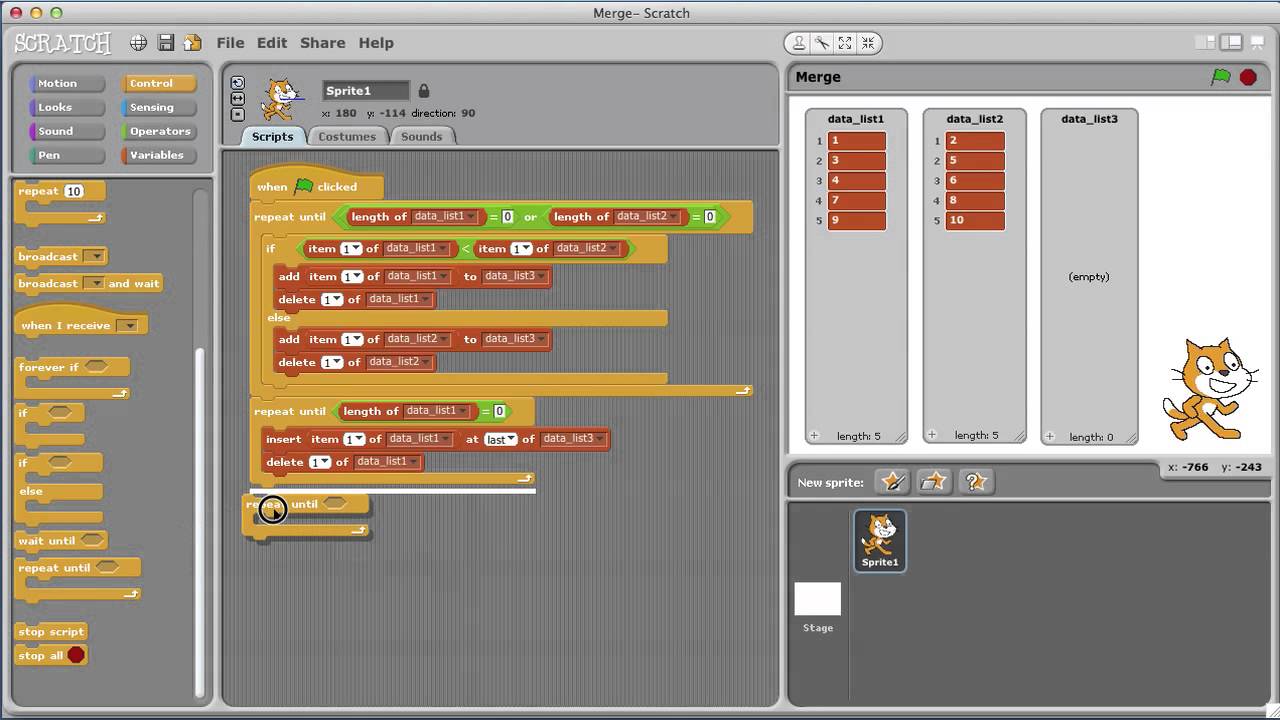Screen dimensions: 1280x720
Task: Click the Sprite1 name field
Action: pyautogui.click(x=366, y=91)
